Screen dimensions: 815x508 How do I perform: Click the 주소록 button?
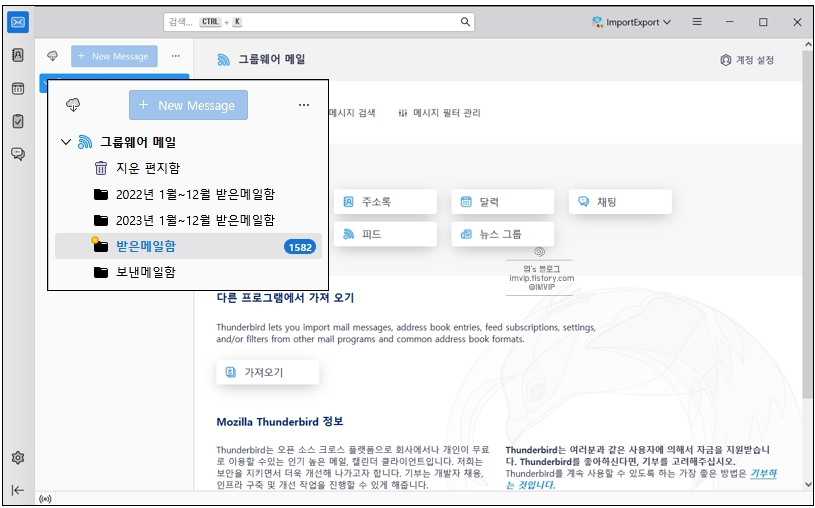click(x=385, y=202)
